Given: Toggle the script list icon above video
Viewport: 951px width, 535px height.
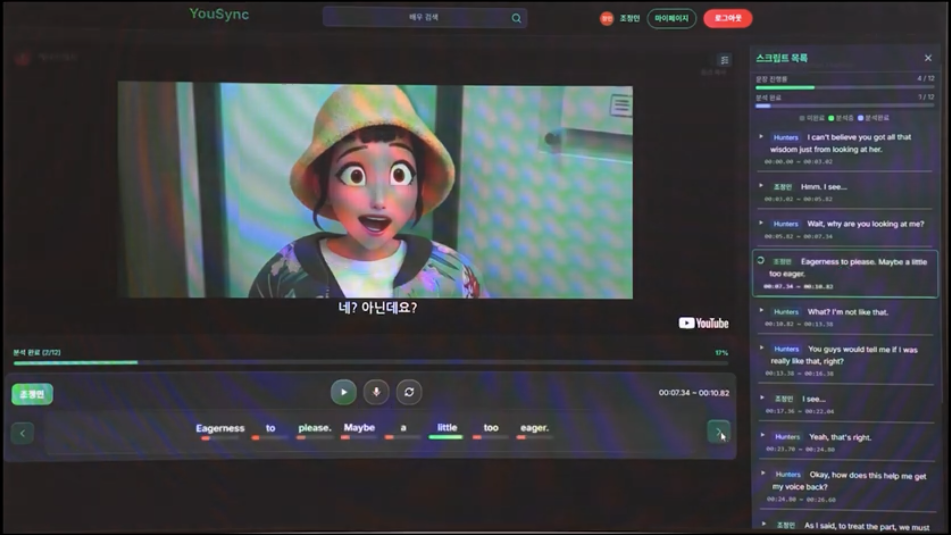Looking at the screenshot, I should (x=724, y=60).
